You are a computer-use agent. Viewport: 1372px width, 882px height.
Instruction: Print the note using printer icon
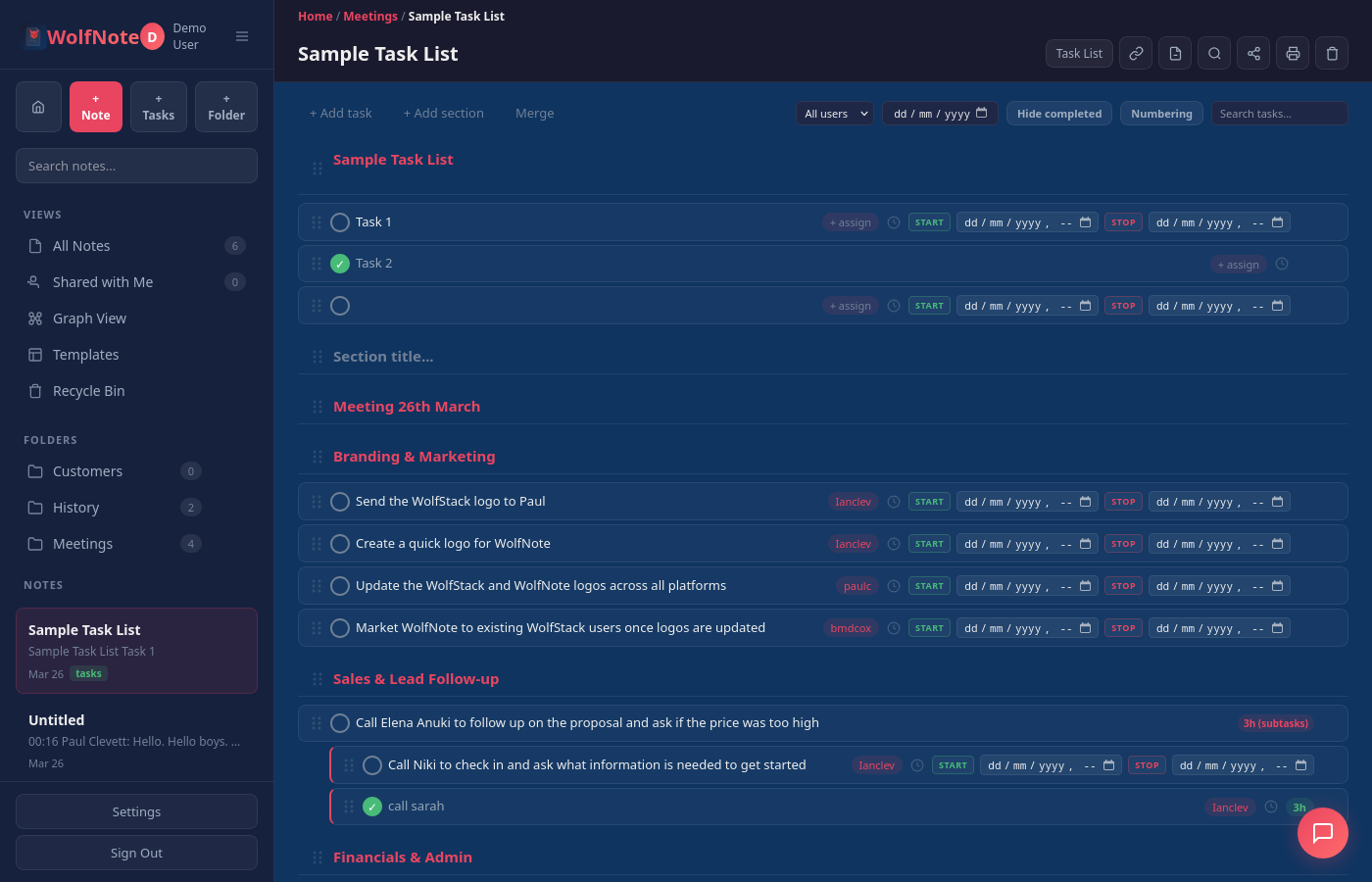click(x=1293, y=54)
